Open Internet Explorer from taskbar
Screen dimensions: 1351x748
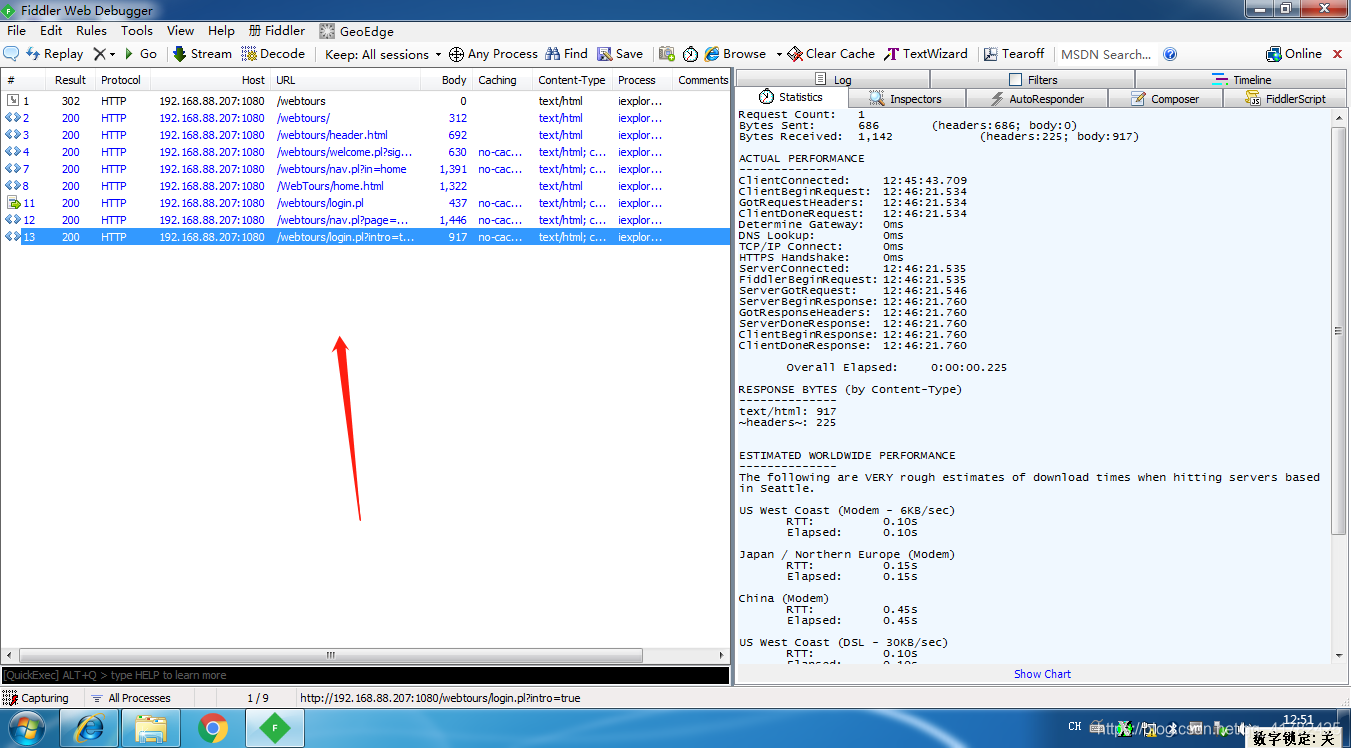[90, 728]
